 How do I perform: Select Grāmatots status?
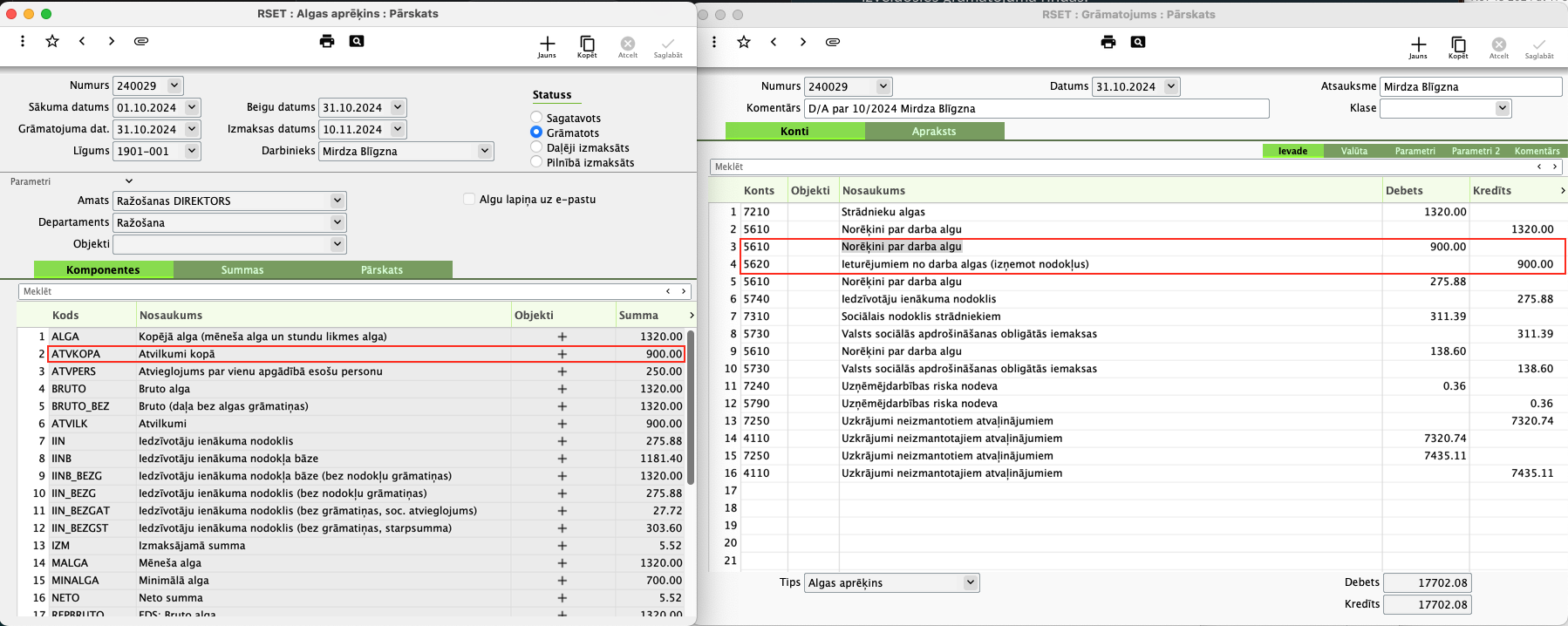(x=536, y=133)
